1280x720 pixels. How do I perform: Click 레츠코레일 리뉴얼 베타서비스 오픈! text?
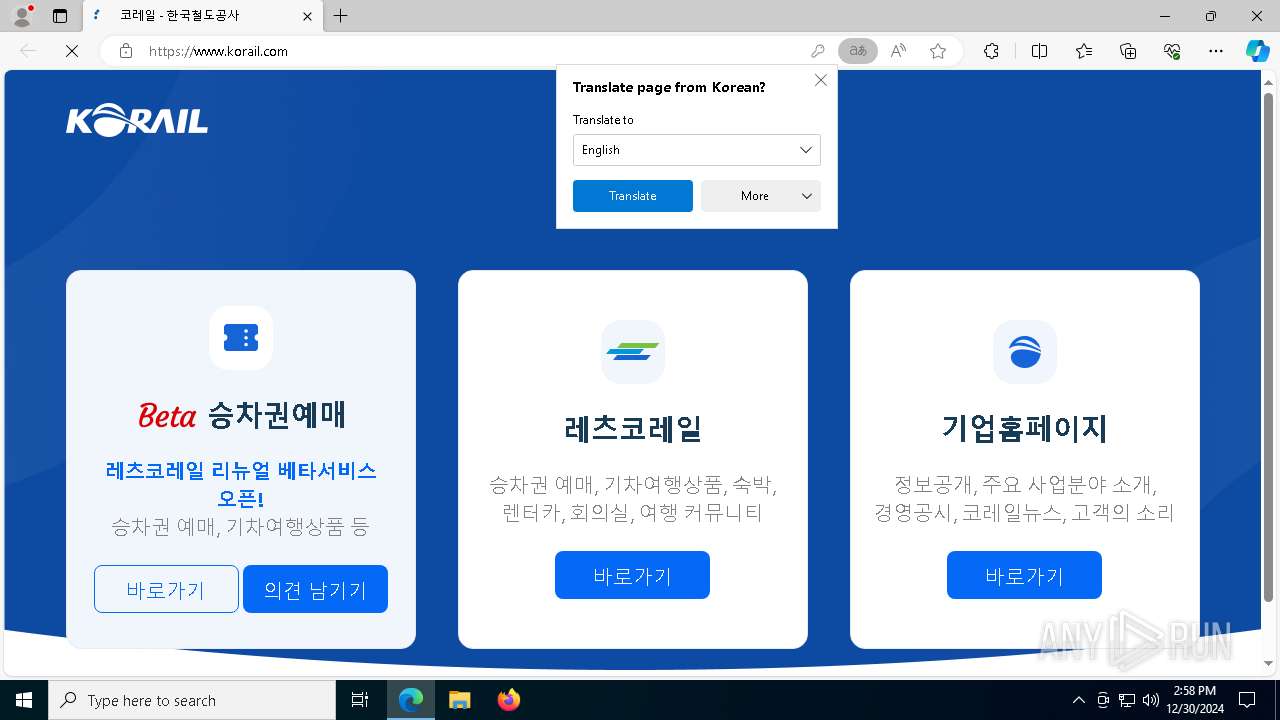241,484
